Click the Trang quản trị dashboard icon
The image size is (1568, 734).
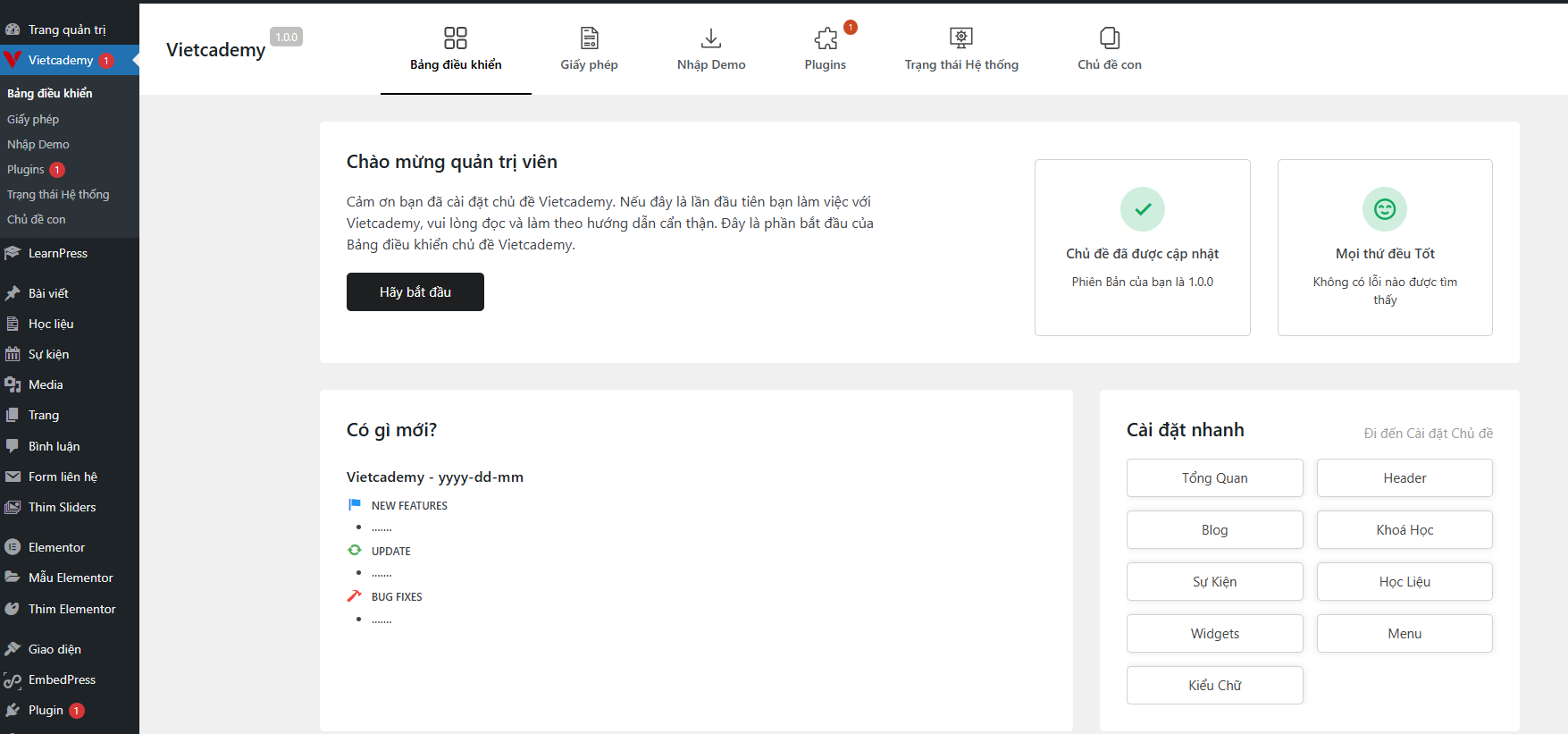[x=13, y=30]
